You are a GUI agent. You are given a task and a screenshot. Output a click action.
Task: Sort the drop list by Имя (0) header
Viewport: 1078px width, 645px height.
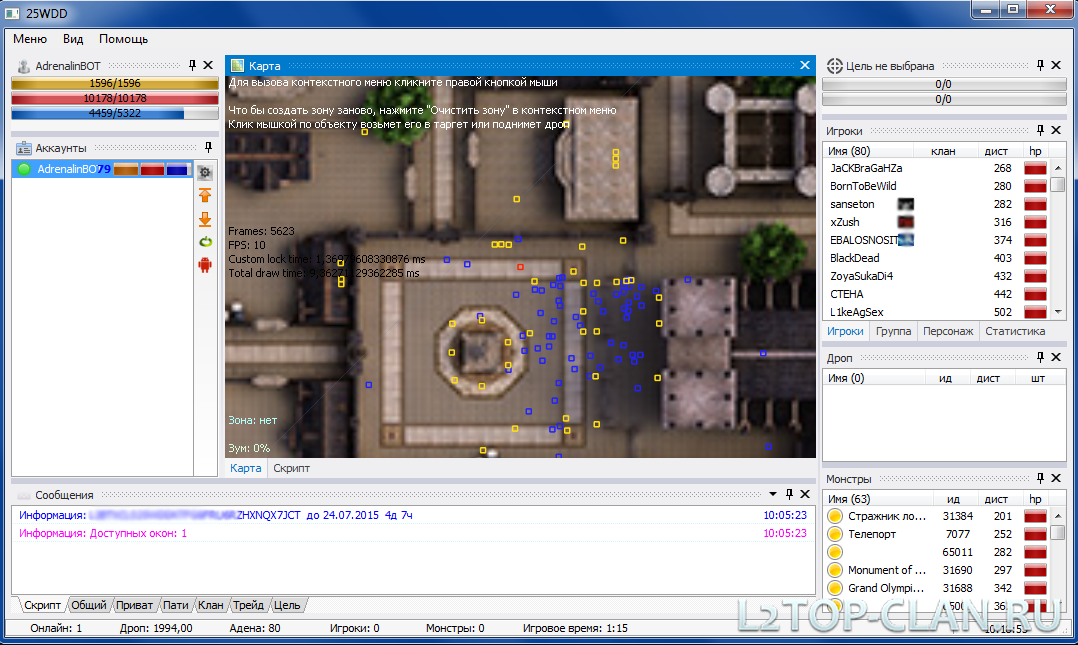pyautogui.click(x=872, y=378)
